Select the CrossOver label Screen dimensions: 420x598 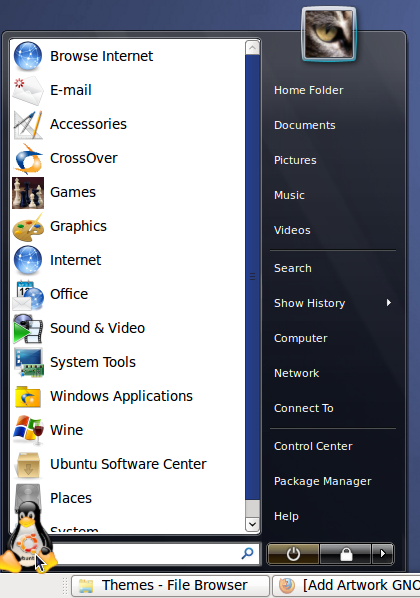(x=84, y=158)
